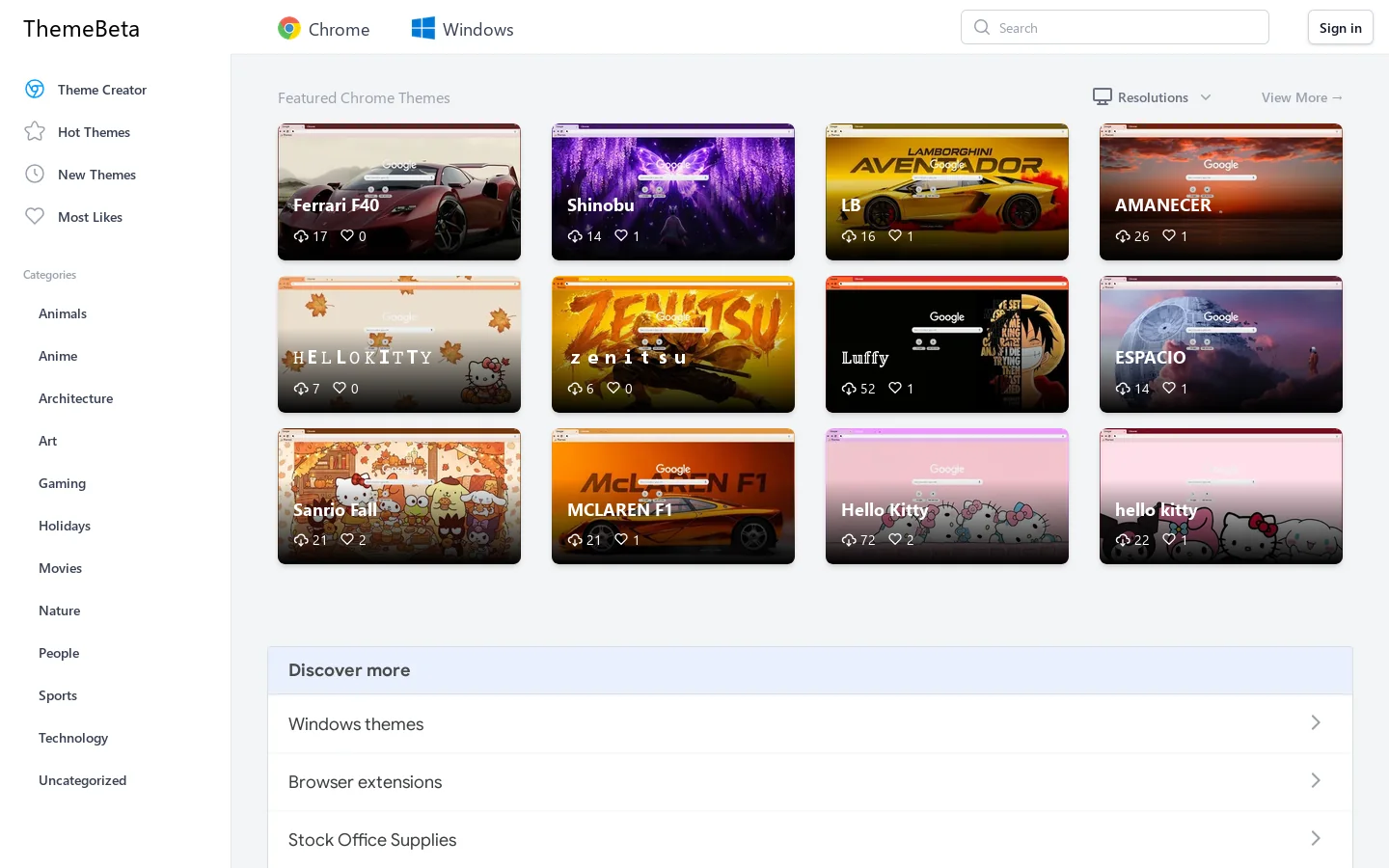Click the download icon on Luffy card
The image size is (1389, 868).
(849, 389)
